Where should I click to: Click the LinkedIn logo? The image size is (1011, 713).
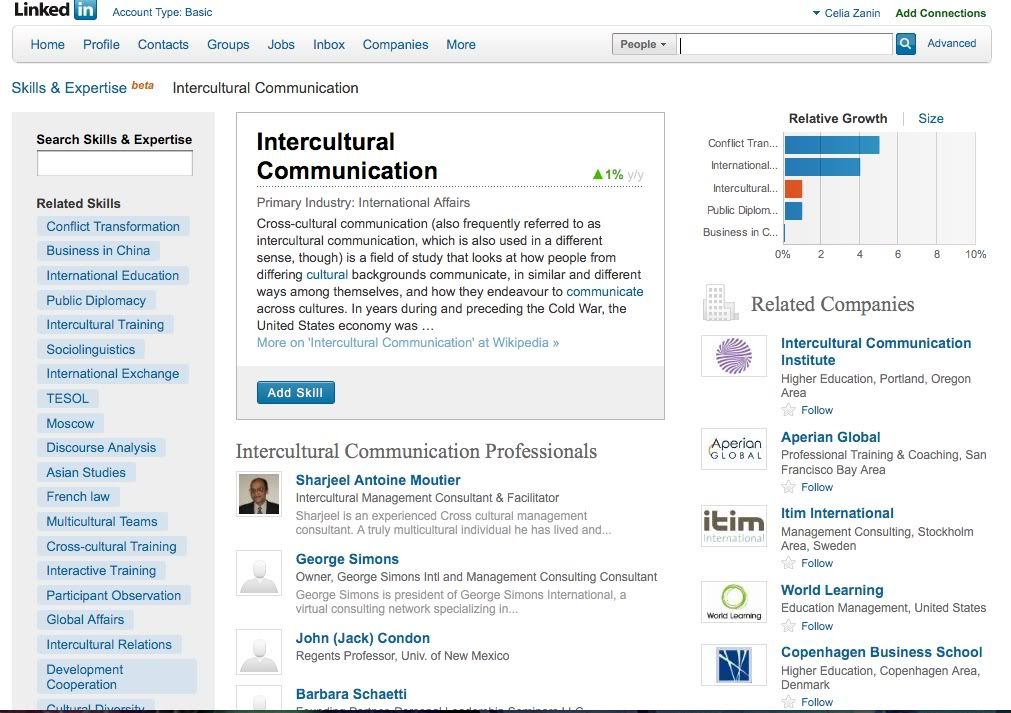[x=56, y=11]
